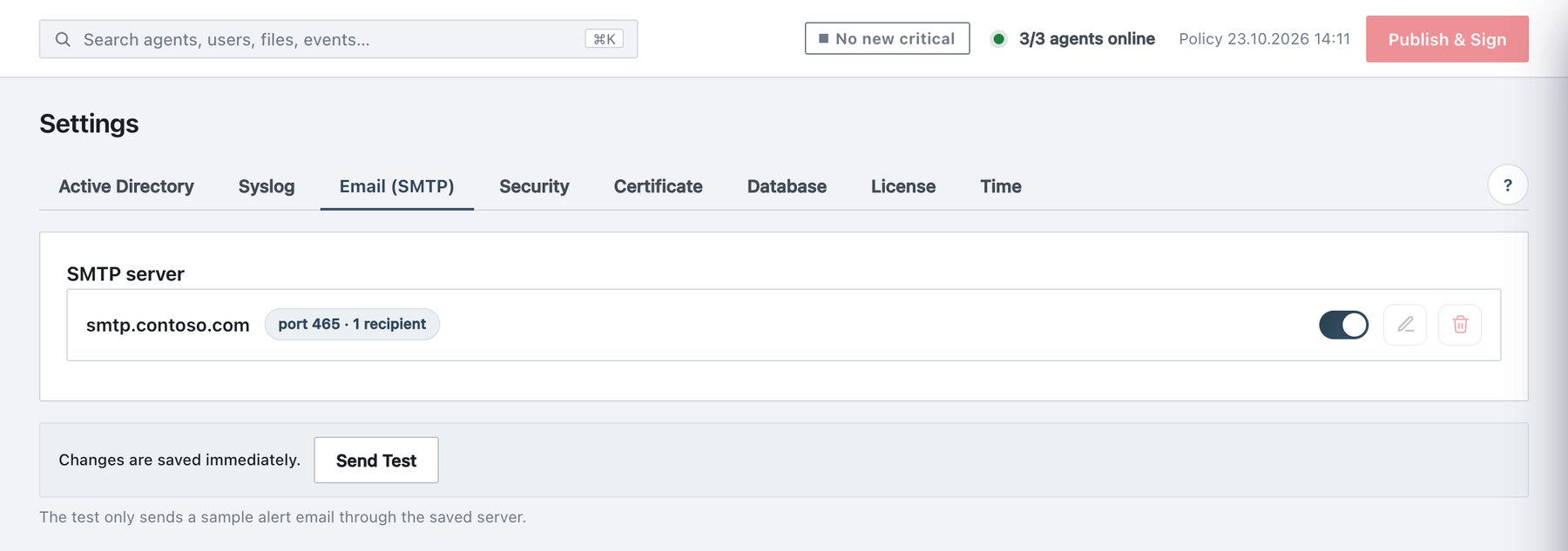
Task: Click the search magnifier icon
Action: pos(63,39)
